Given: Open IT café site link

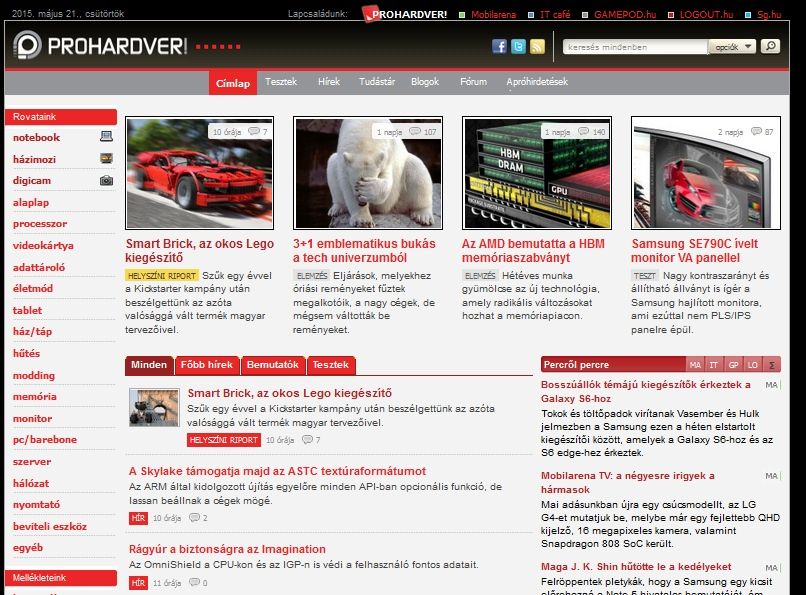Looking at the screenshot, I should click(555, 14).
